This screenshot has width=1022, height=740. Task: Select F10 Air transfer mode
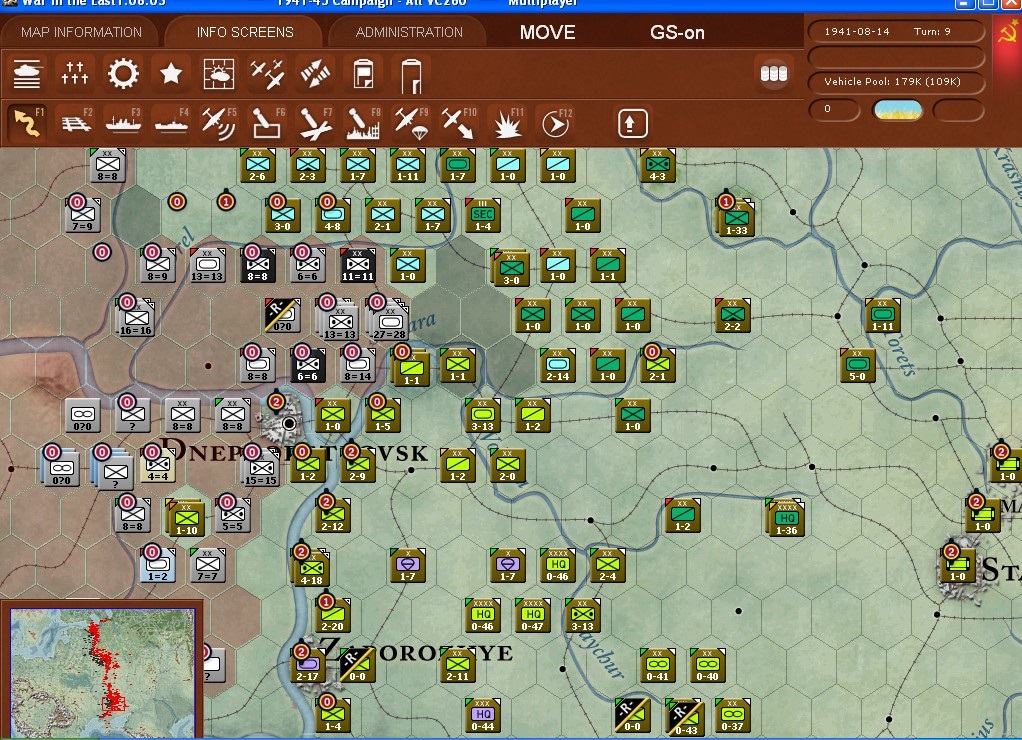point(459,123)
